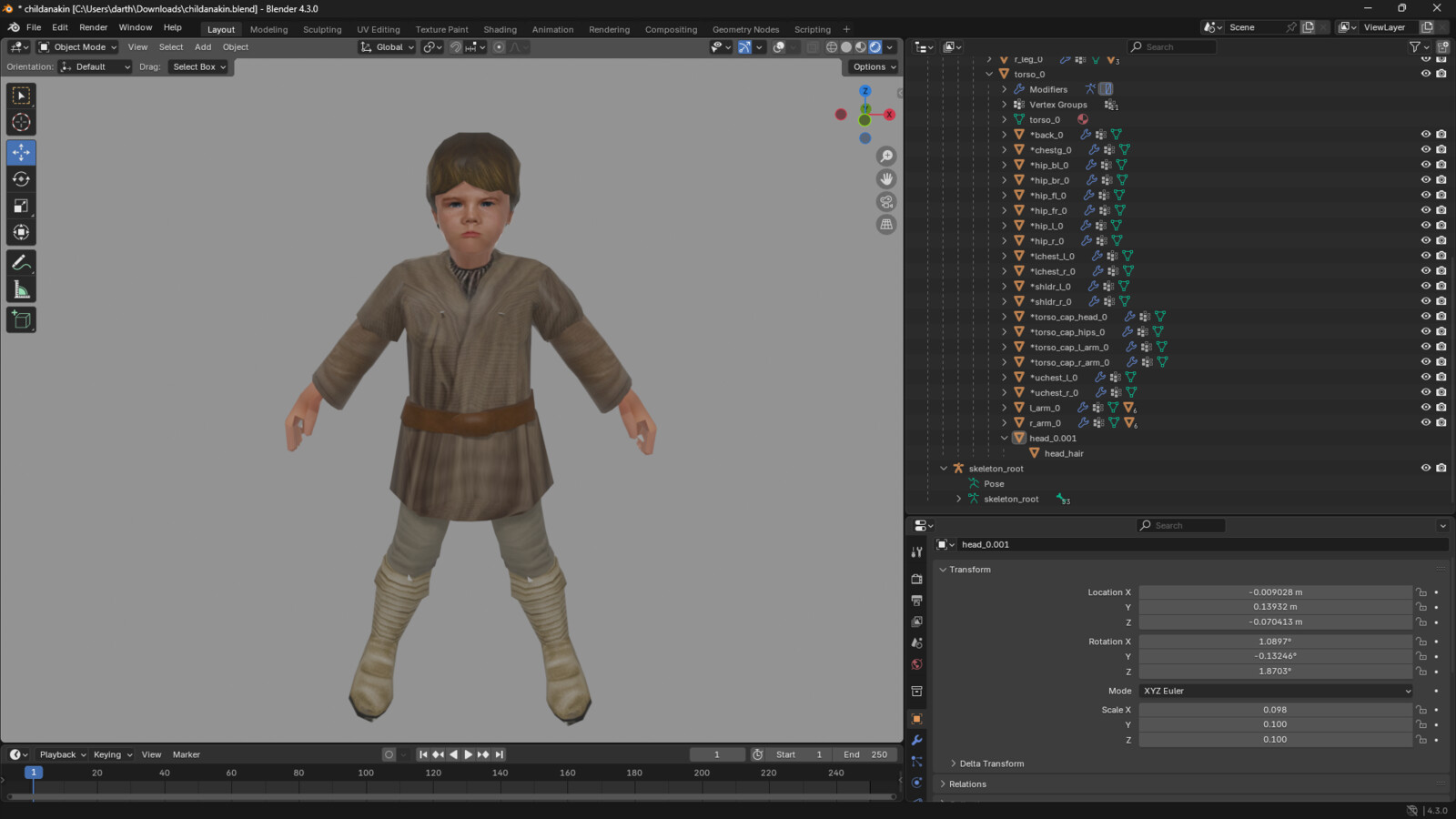Toggle viewport gizmos display
This screenshot has height=819, width=1456.
coord(744,47)
